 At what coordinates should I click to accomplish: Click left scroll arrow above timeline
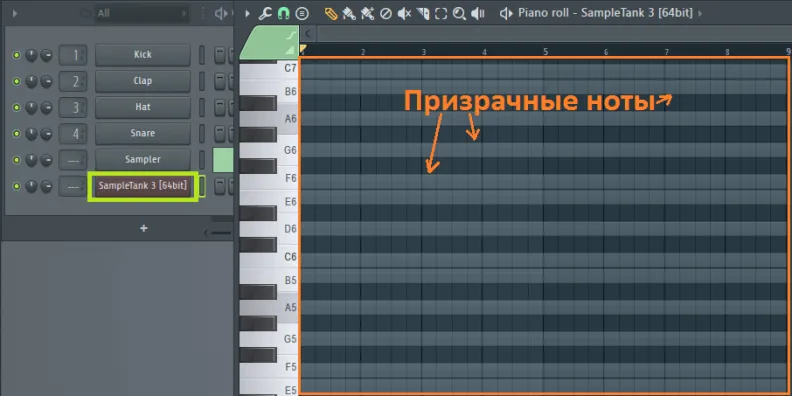pos(307,34)
